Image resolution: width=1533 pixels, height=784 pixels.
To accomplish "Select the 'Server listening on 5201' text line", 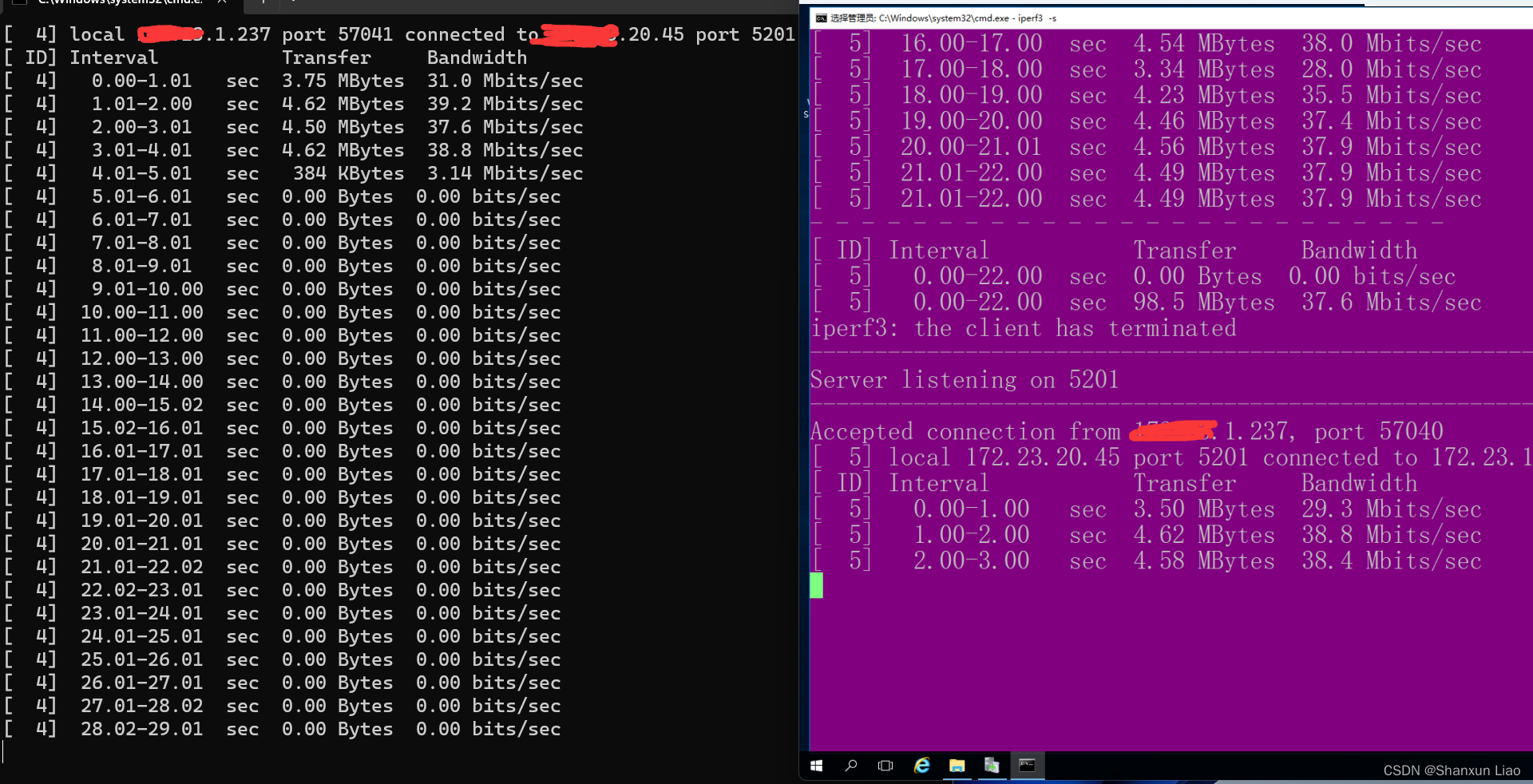I will pos(963,380).
